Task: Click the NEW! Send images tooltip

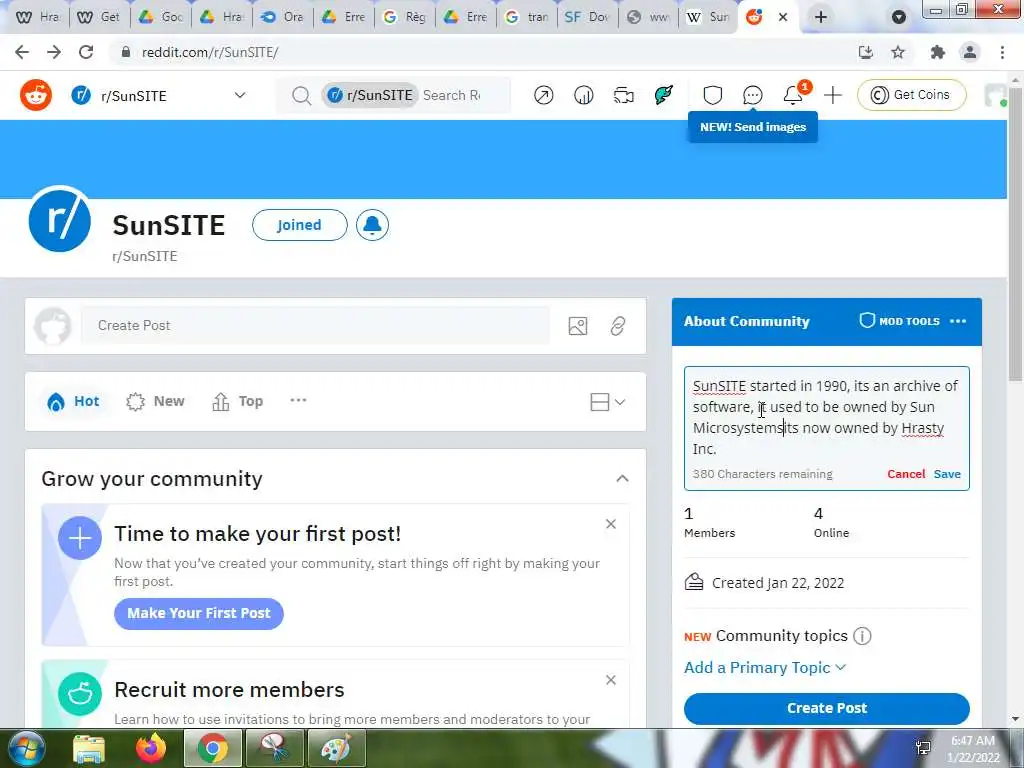Action: [752, 127]
